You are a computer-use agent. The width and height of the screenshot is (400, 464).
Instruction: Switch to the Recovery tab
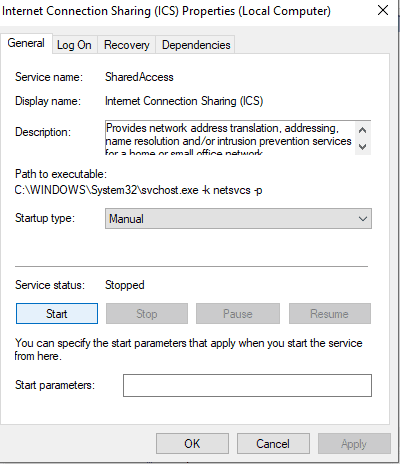pyautogui.click(x=126, y=45)
